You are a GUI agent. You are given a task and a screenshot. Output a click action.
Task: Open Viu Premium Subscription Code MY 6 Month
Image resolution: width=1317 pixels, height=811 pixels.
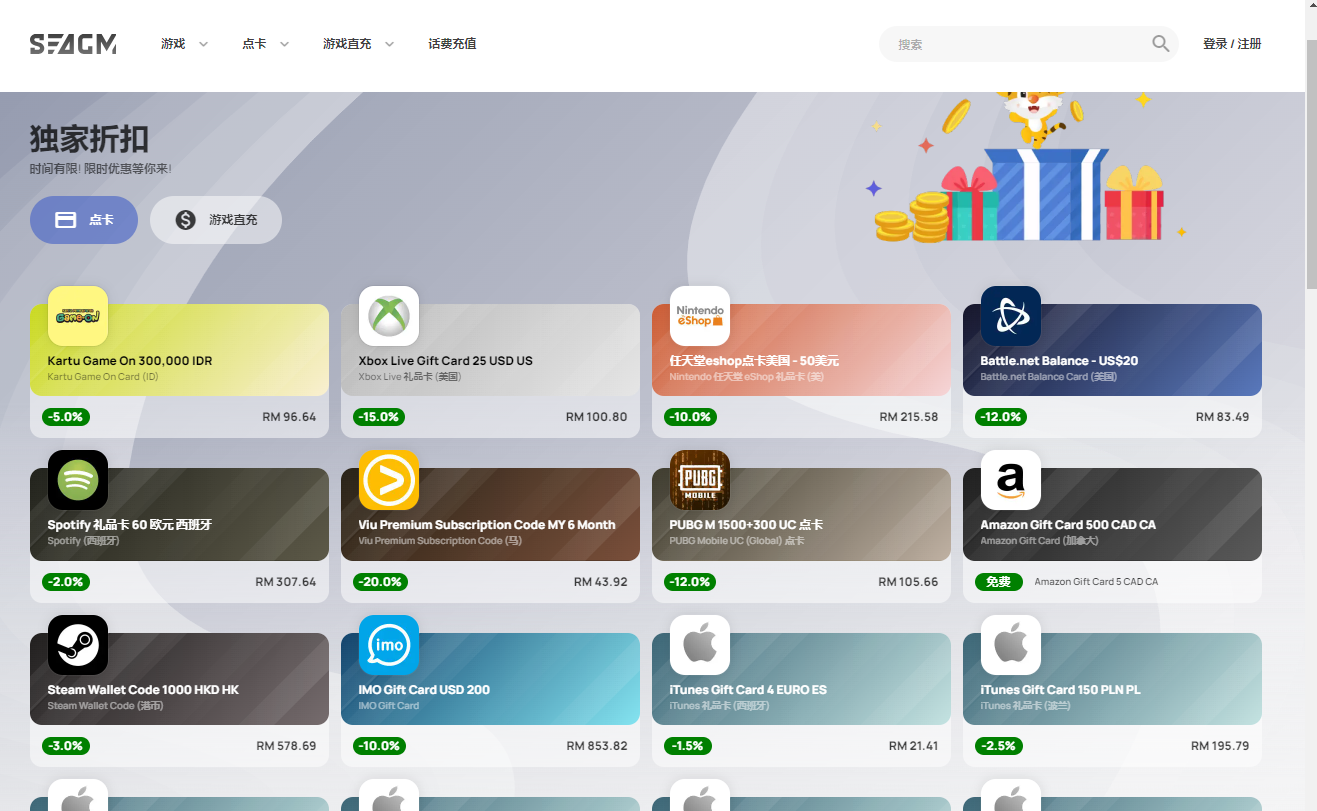tap(490, 535)
